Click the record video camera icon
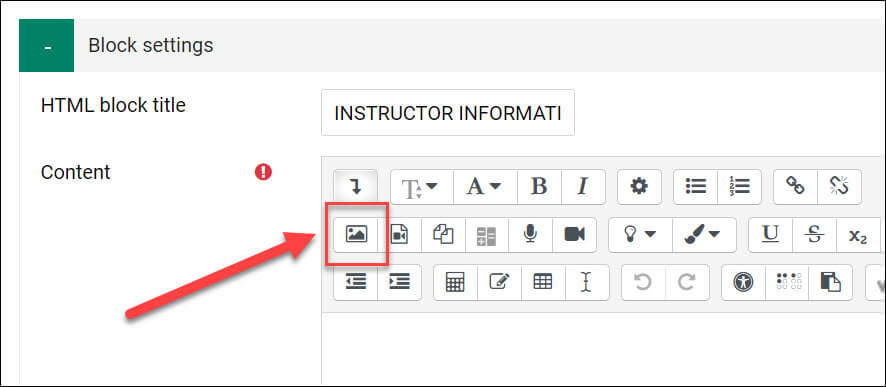This screenshot has width=886, height=387. pos(574,234)
